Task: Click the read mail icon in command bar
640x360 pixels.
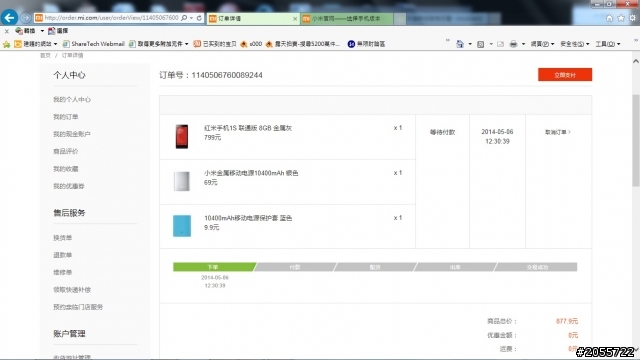Action: click(500, 44)
